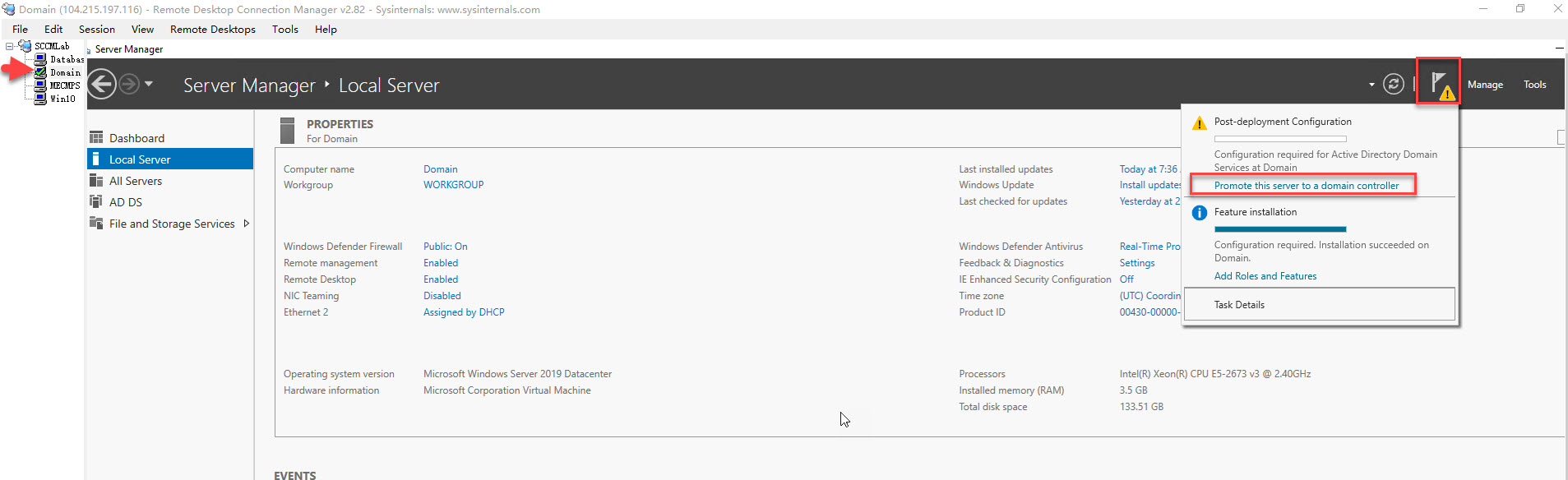Click the Add Roles and Features link
This screenshot has width=1568, height=480.
[1265, 276]
